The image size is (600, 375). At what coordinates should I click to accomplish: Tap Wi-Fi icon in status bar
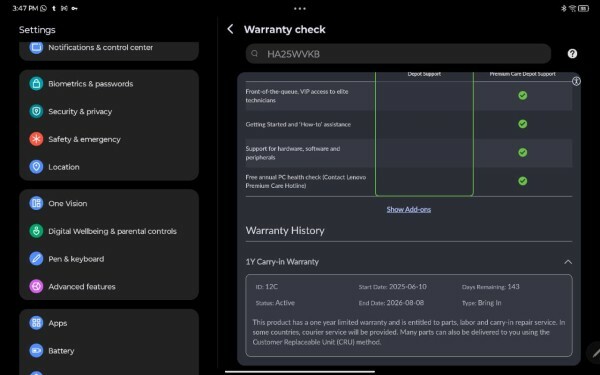(x=572, y=8)
